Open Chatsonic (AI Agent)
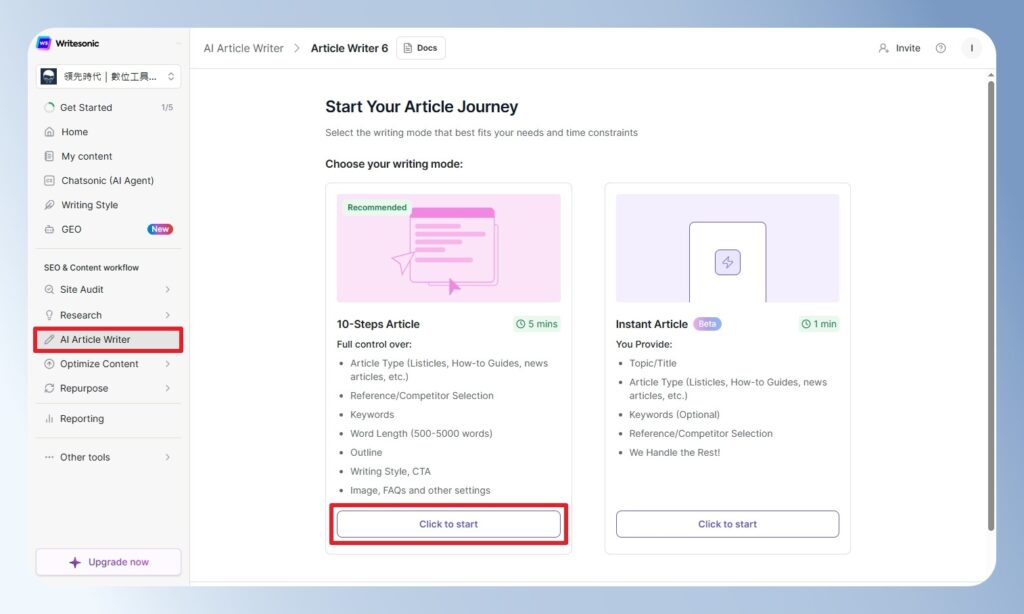Screen dimensions: 1024x614 pyautogui.click(x=108, y=180)
